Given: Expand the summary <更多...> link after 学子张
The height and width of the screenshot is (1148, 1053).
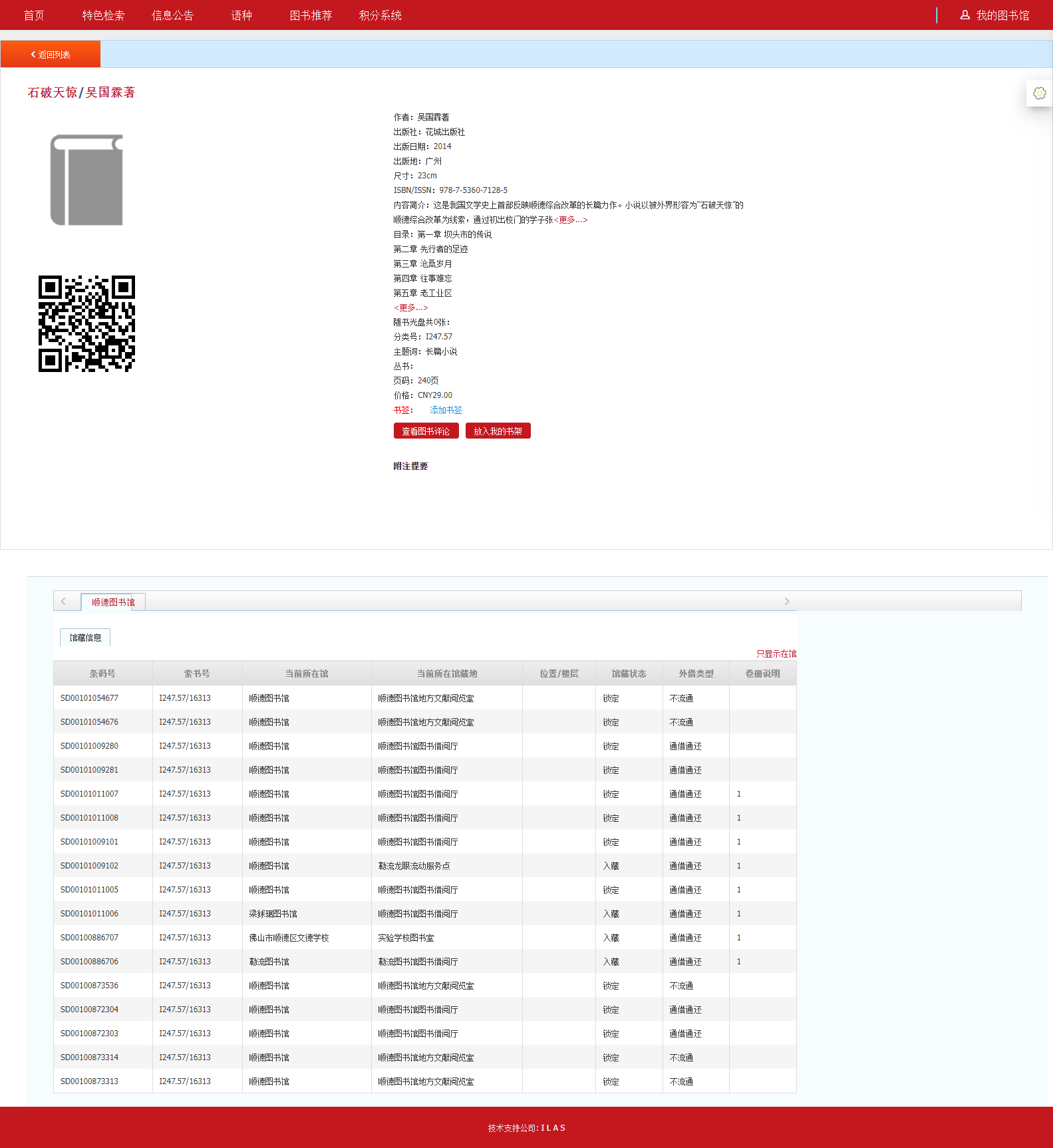Looking at the screenshot, I should click(571, 220).
